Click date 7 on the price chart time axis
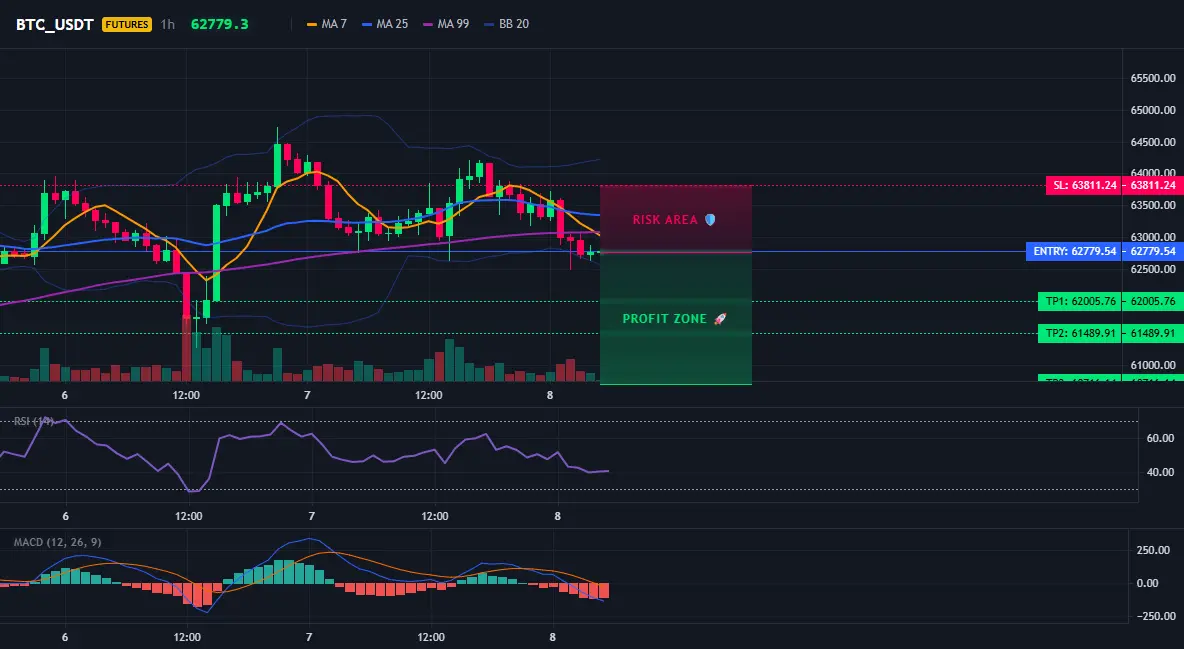 point(307,395)
